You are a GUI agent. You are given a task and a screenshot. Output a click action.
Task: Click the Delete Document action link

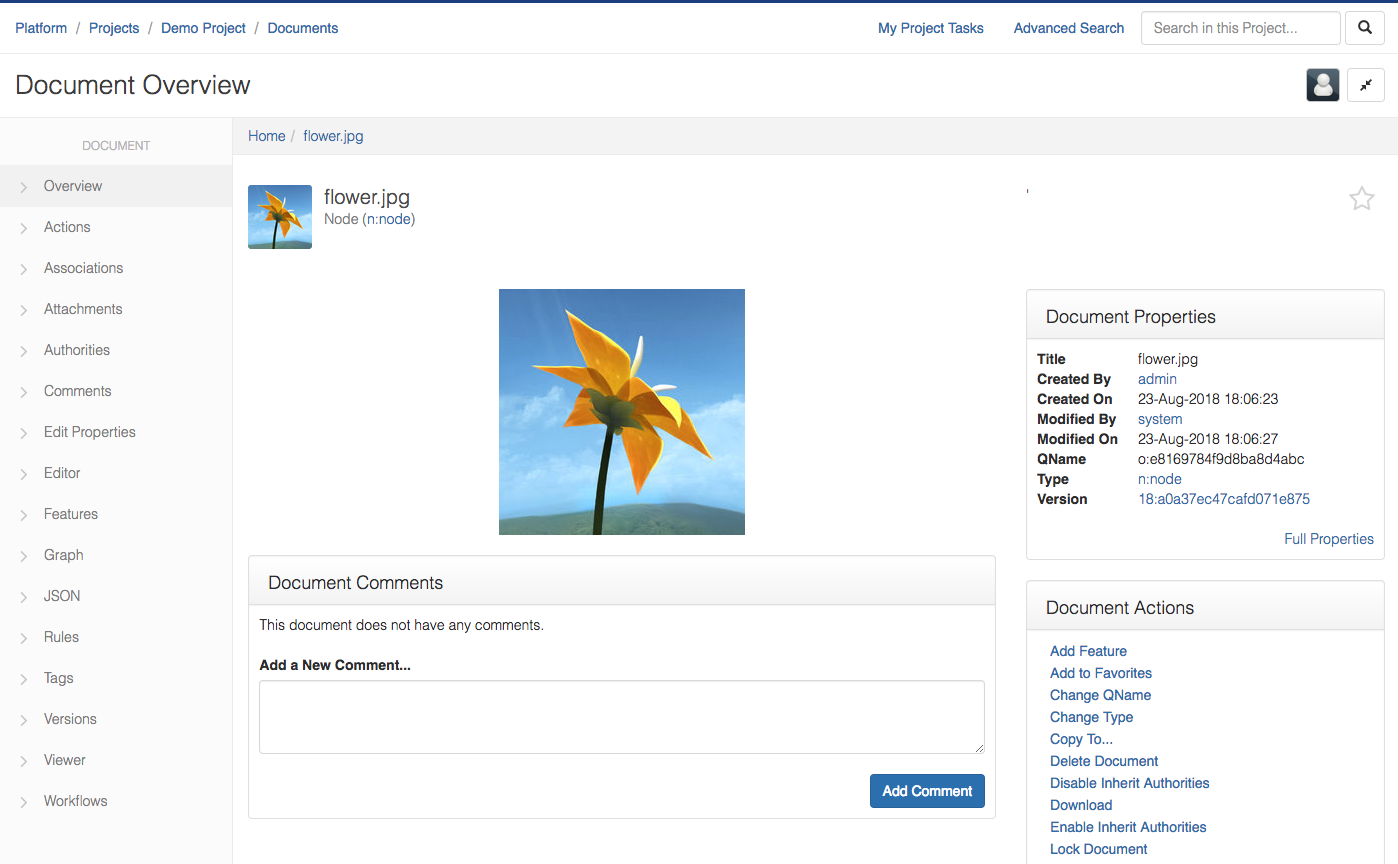[1104, 761]
